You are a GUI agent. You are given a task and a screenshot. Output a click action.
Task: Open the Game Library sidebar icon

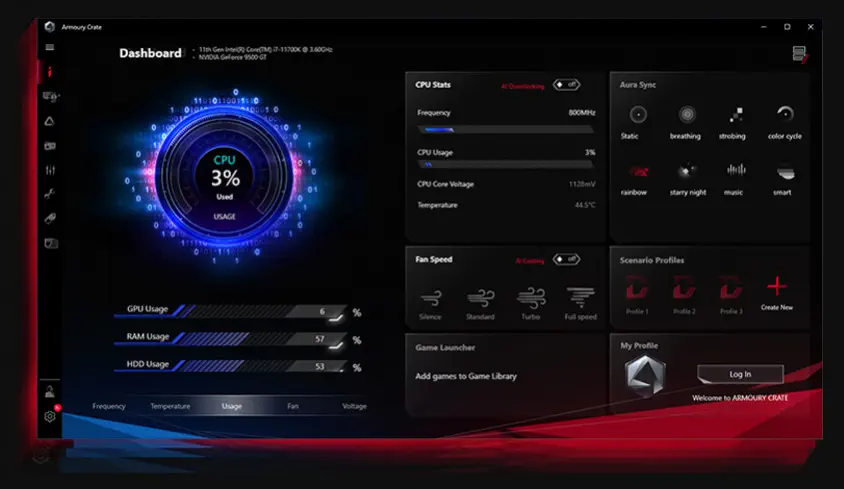50,145
